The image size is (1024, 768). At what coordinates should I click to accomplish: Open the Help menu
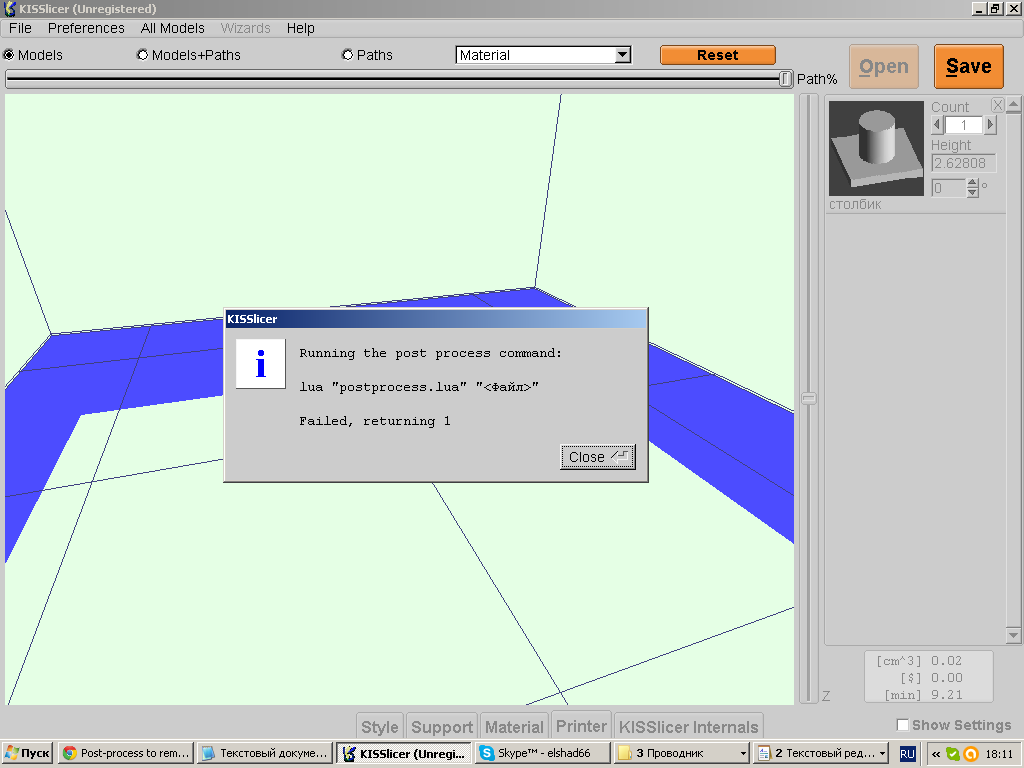300,28
